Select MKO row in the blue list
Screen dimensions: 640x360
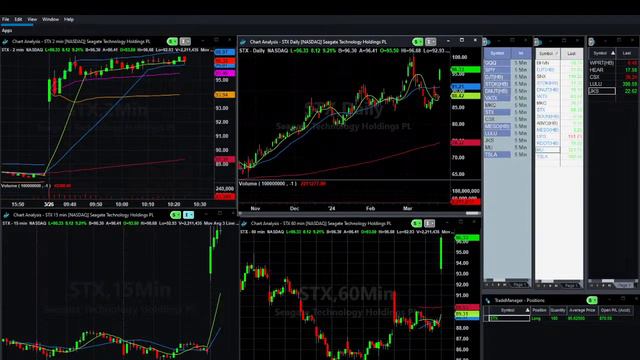click(x=507, y=105)
